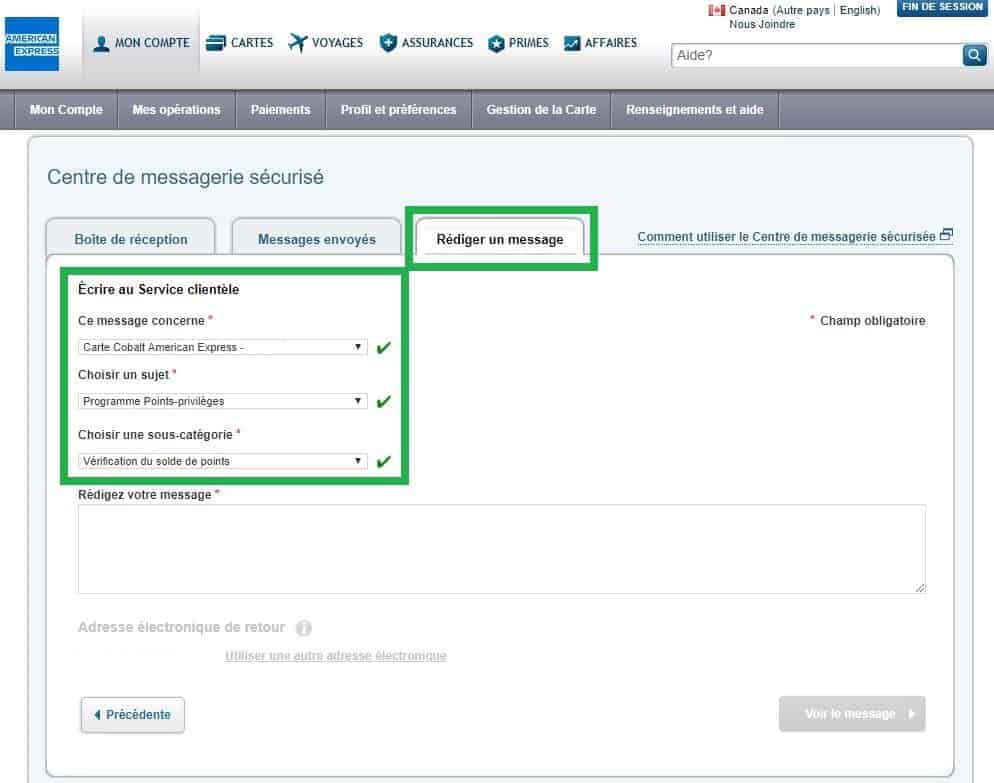
Task: Open Mon Compte person icon menu
Action: coord(102,44)
